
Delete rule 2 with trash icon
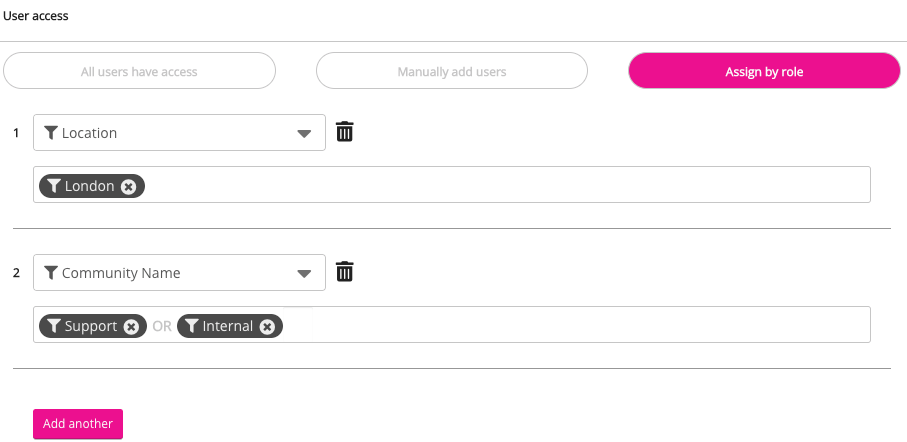tap(345, 272)
